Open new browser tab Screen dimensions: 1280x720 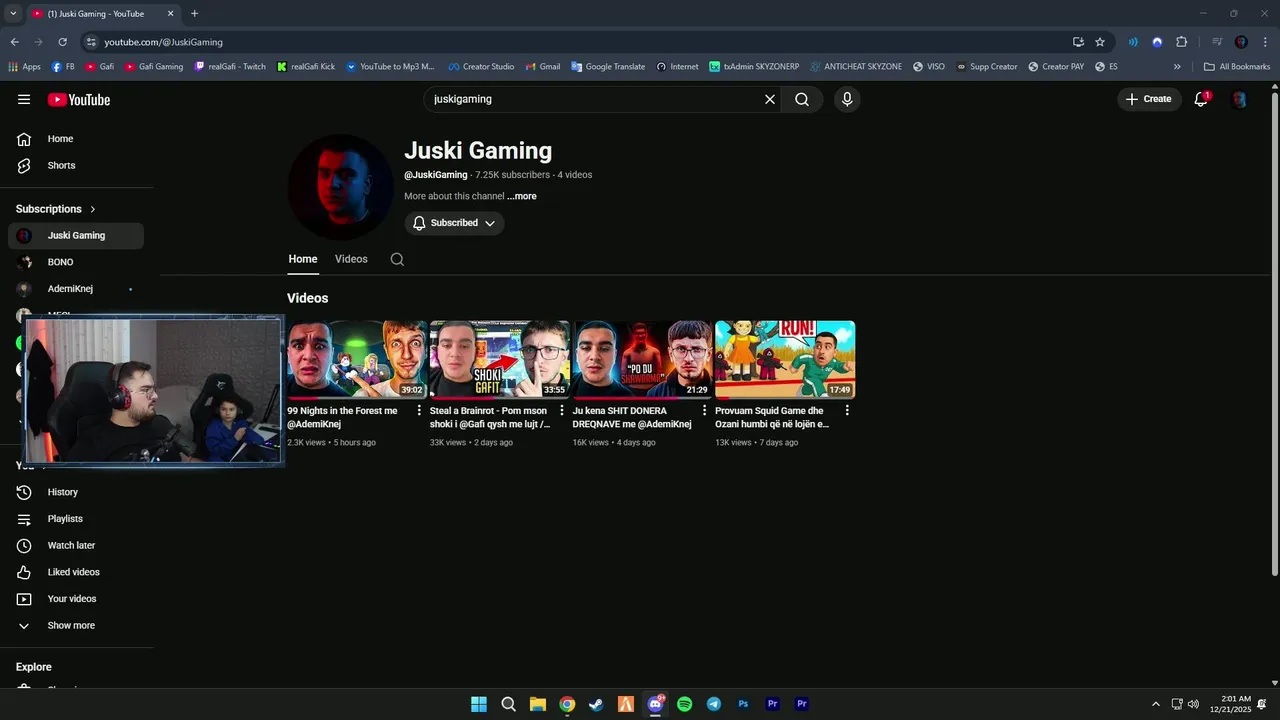tap(194, 14)
